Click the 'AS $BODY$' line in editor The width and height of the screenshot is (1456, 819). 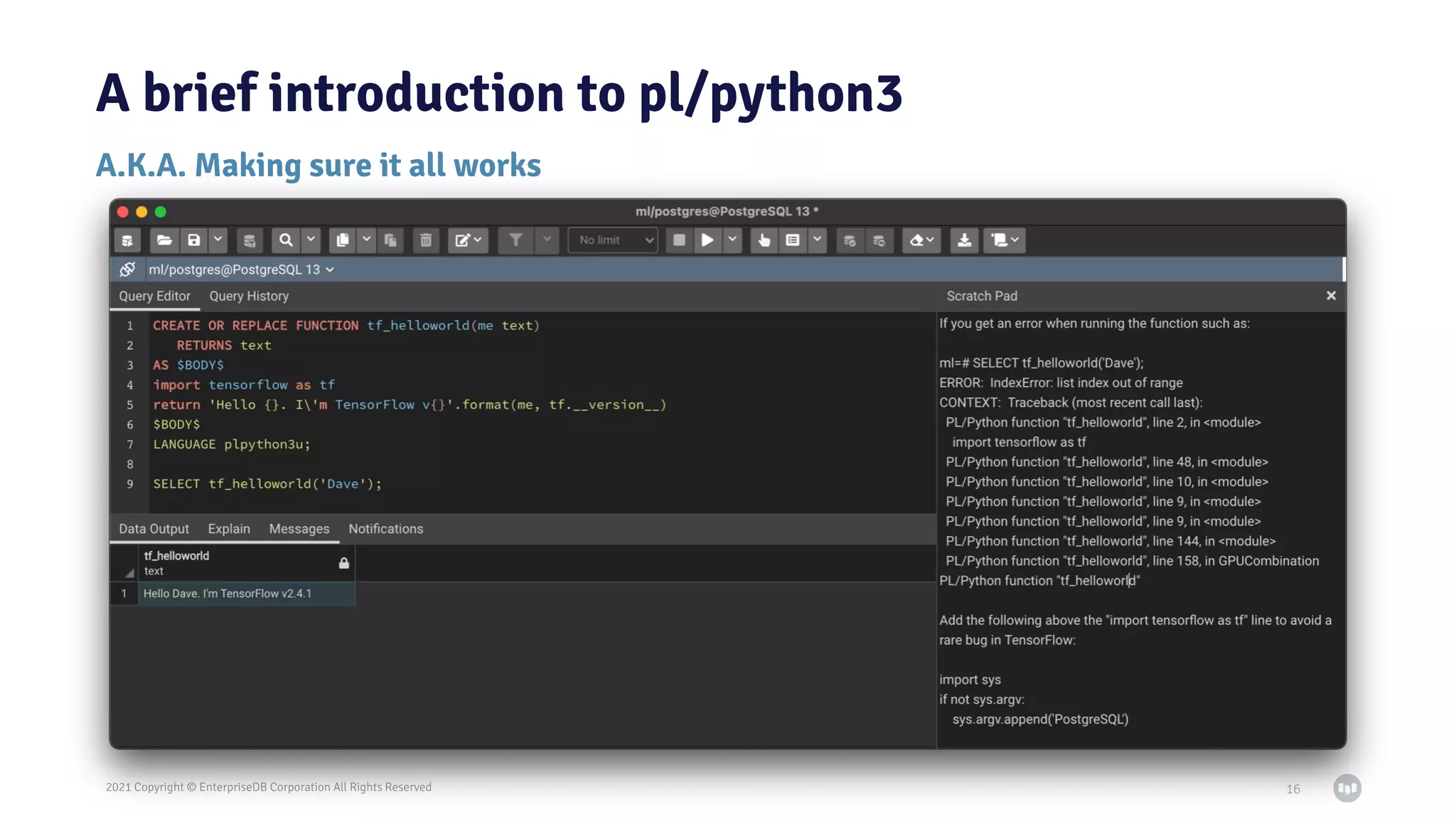(188, 365)
